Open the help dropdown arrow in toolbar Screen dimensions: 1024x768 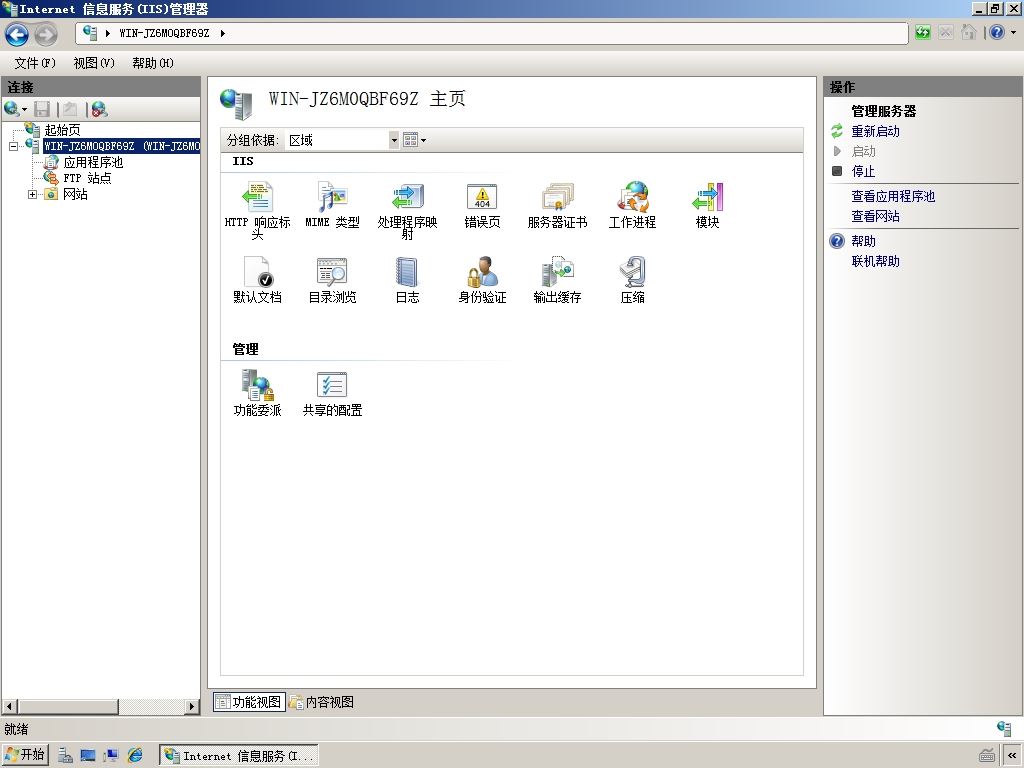tap(1014, 33)
